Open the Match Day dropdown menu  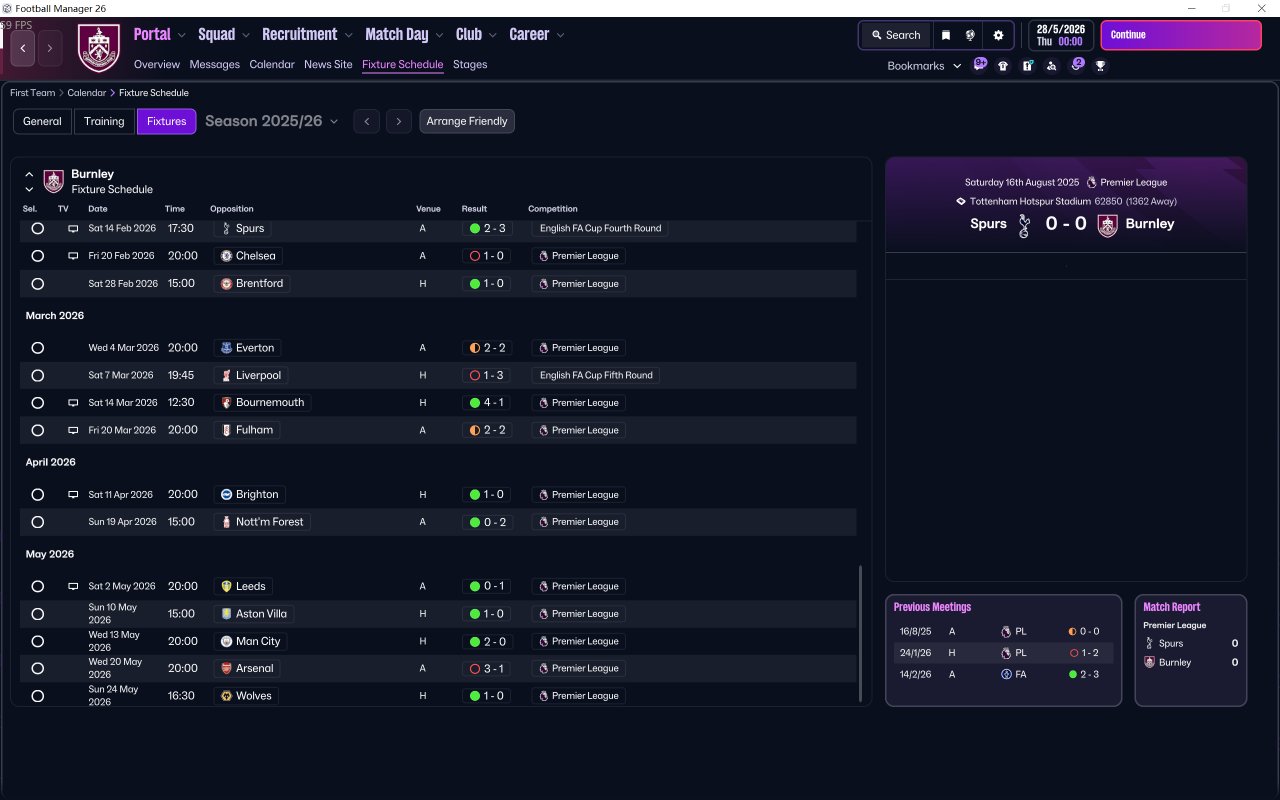(x=405, y=35)
